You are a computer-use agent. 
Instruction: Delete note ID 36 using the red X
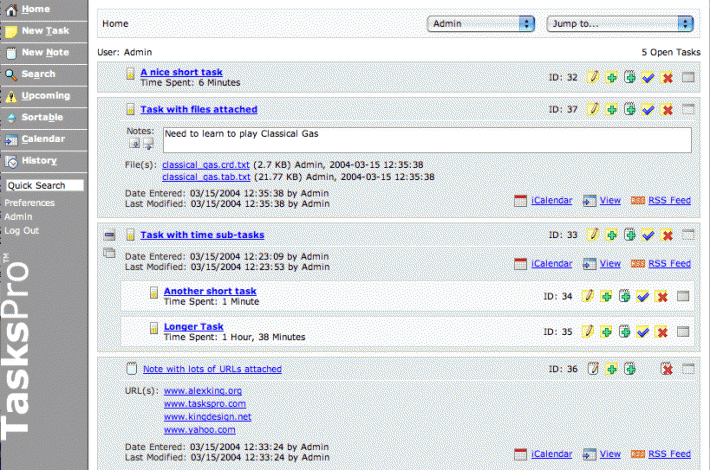click(667, 369)
